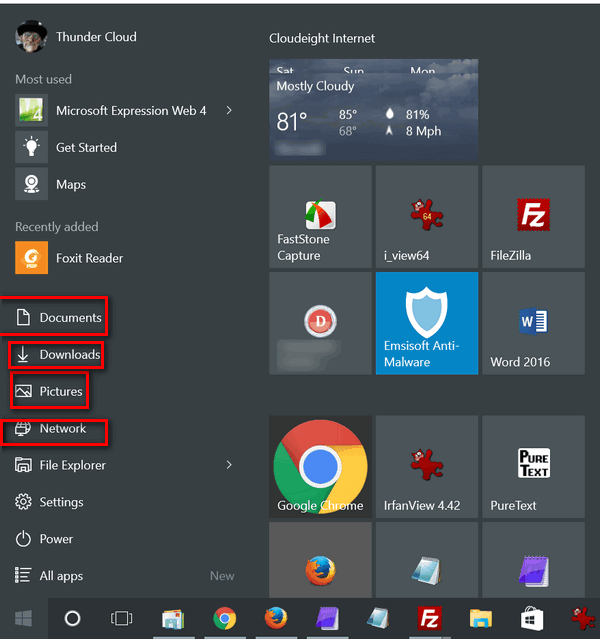Open IrfanView red icon on taskbar

[584, 618]
